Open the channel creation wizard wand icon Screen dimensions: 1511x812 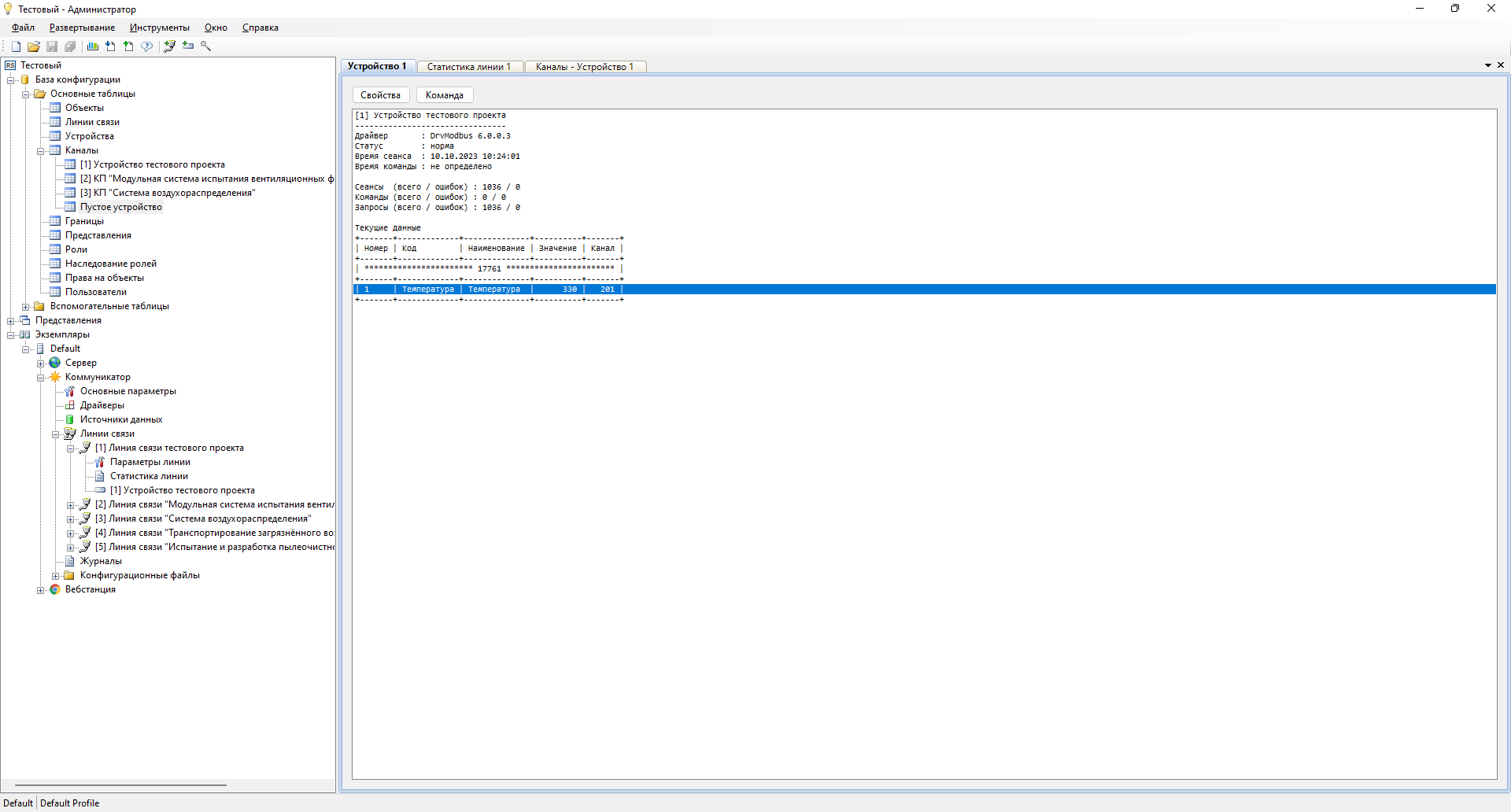206,46
